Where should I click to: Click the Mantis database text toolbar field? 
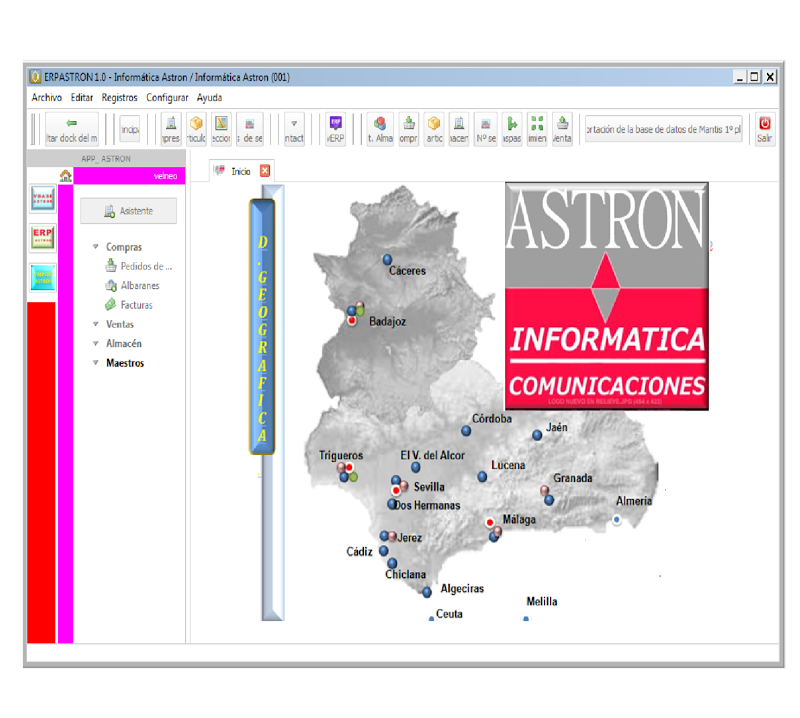coord(663,129)
